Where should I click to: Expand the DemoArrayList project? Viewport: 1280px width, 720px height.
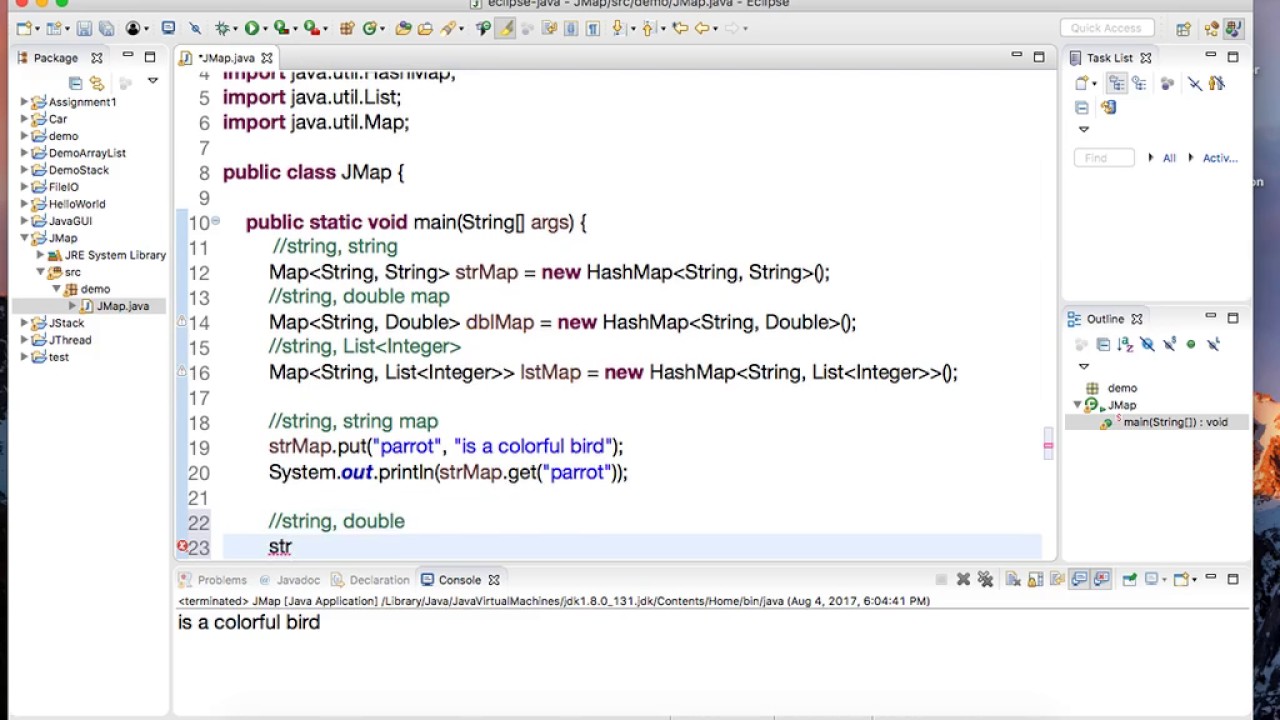tap(24, 153)
